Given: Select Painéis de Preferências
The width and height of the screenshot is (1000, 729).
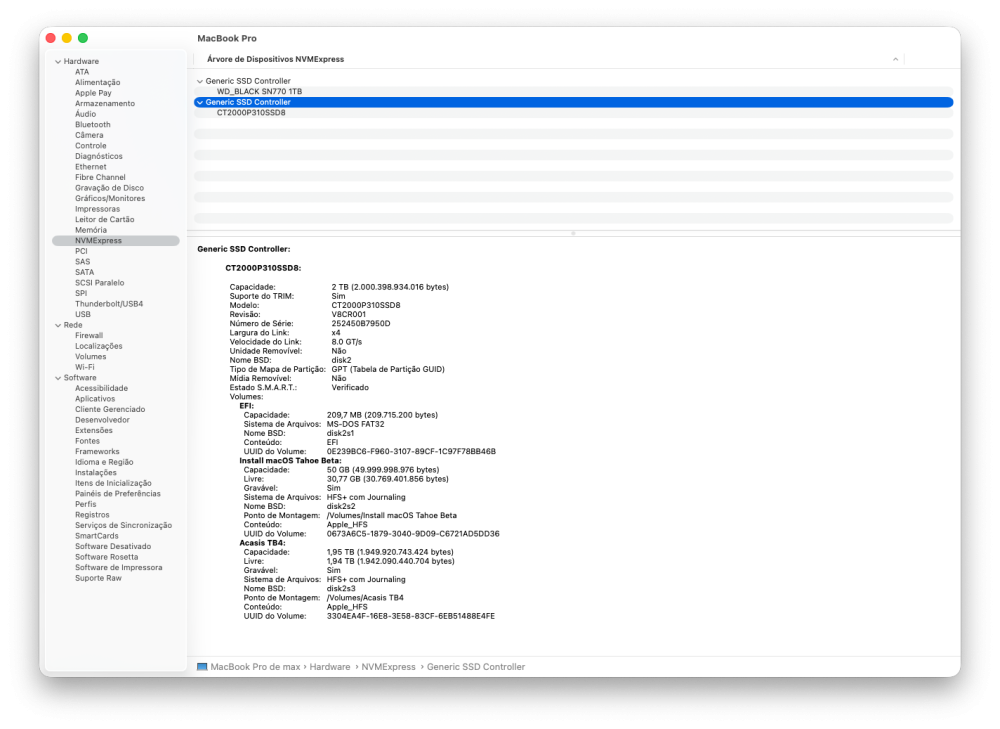Looking at the screenshot, I should coord(117,494).
